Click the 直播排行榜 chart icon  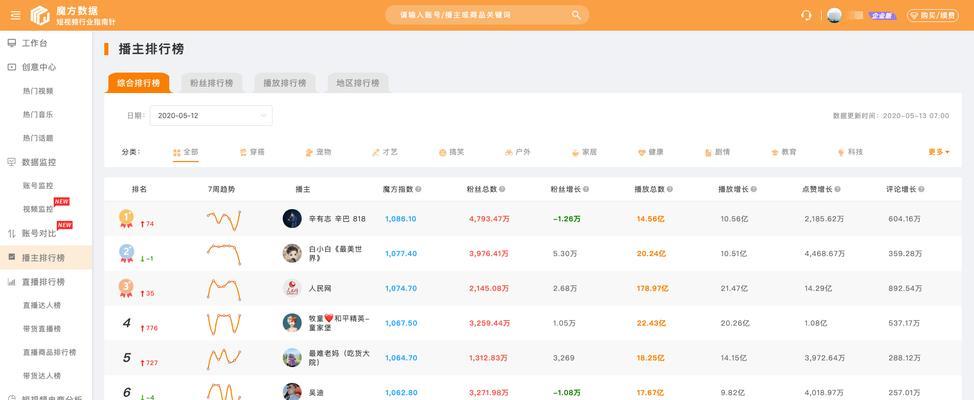tap(11, 281)
